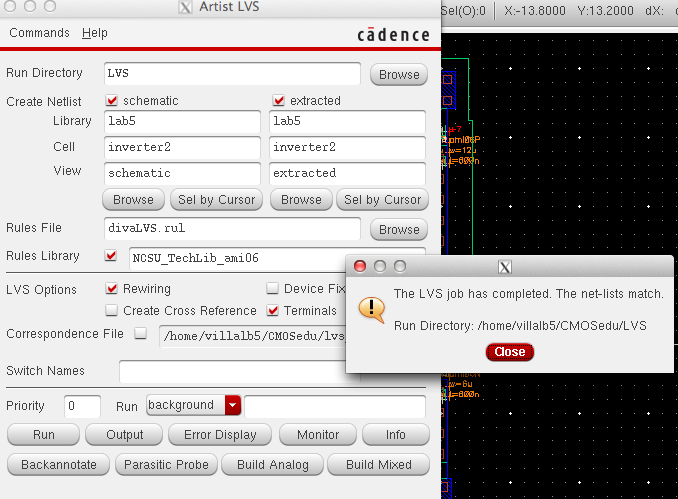Click the Info button

[396, 435]
